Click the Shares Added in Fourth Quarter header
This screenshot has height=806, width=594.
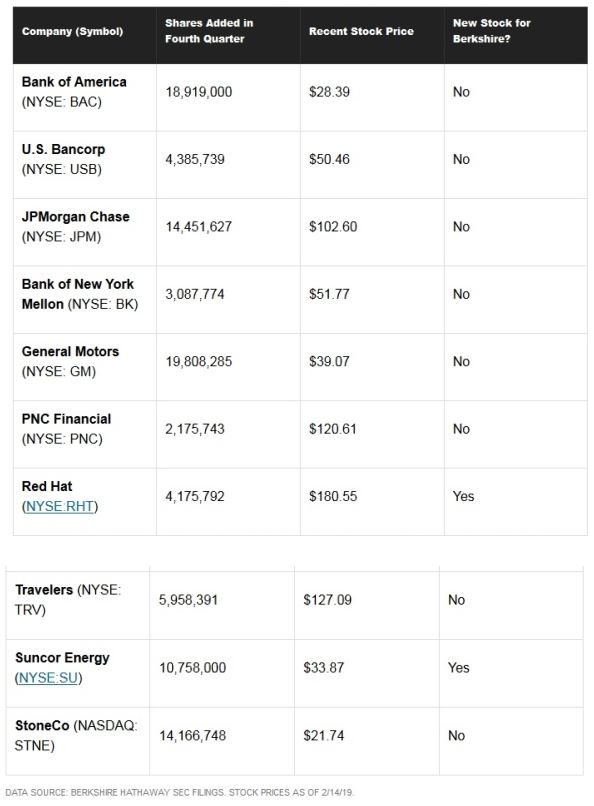[209, 31]
